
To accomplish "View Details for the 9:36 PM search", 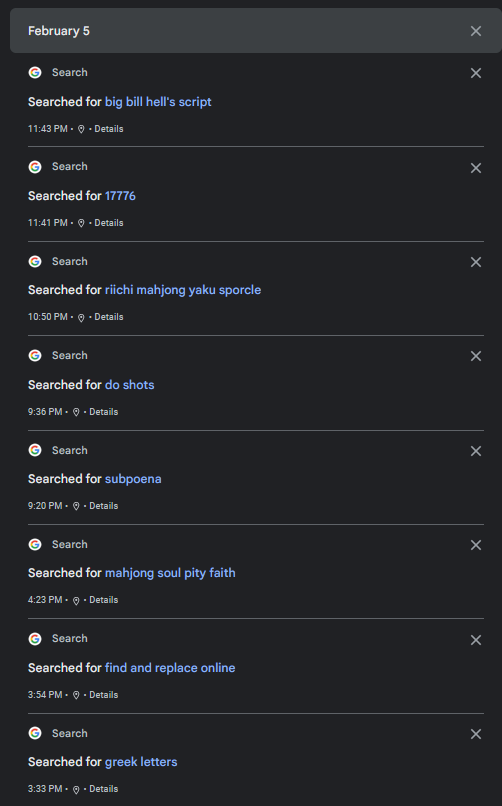I will coord(103,412).
